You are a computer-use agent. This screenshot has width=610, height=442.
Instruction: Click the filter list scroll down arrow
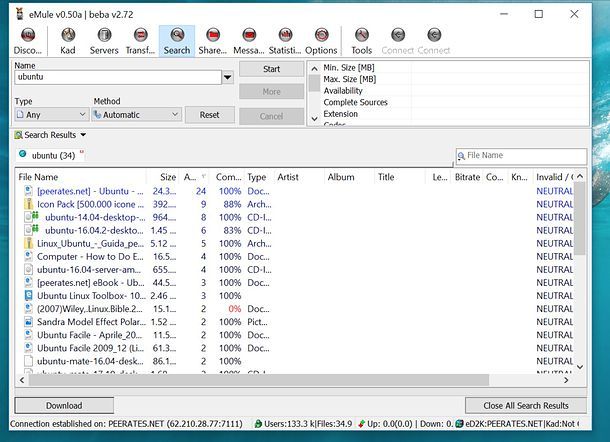[314, 118]
